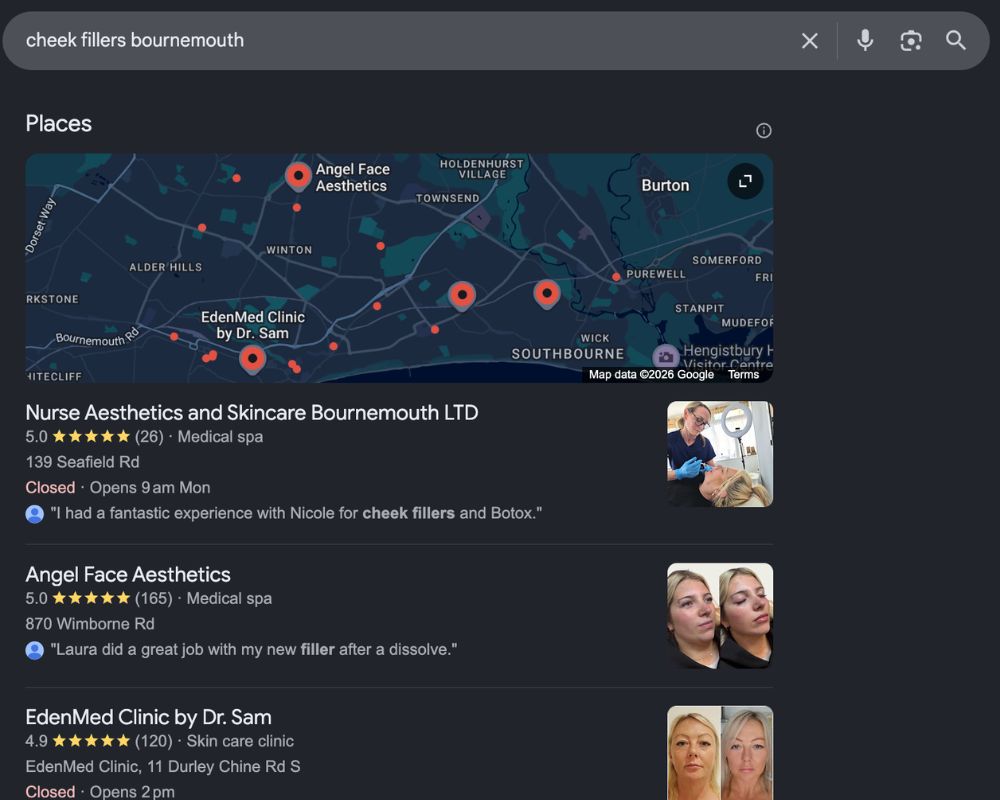This screenshot has height=800, width=1000.
Task: Start voice search with the microphone icon
Action: click(865, 40)
